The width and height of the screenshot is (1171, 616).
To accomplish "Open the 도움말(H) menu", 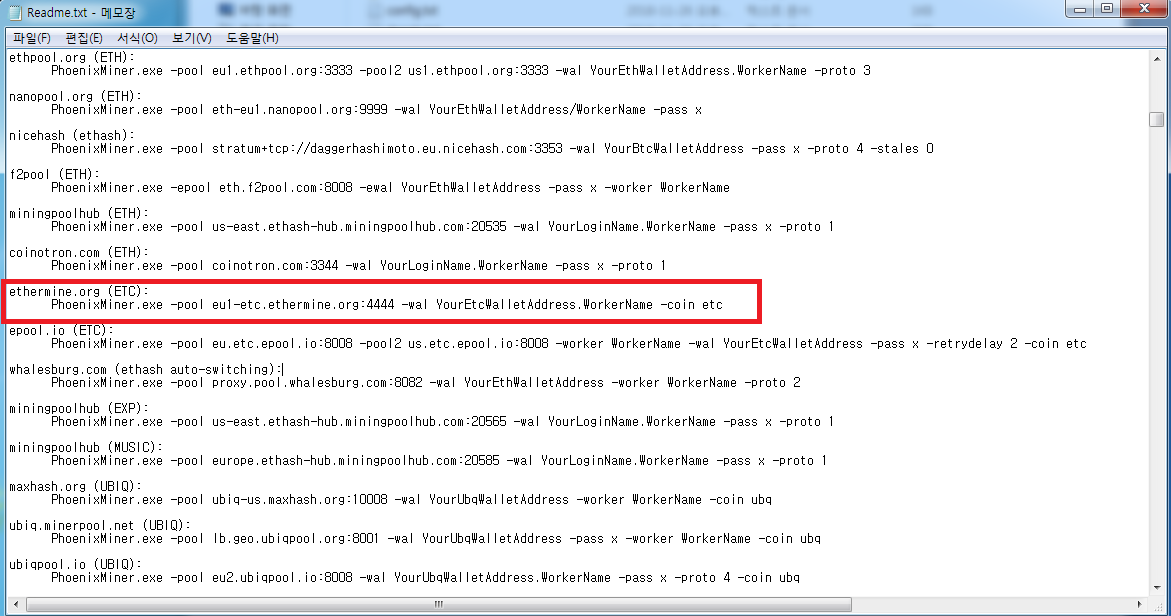I will (x=252, y=38).
